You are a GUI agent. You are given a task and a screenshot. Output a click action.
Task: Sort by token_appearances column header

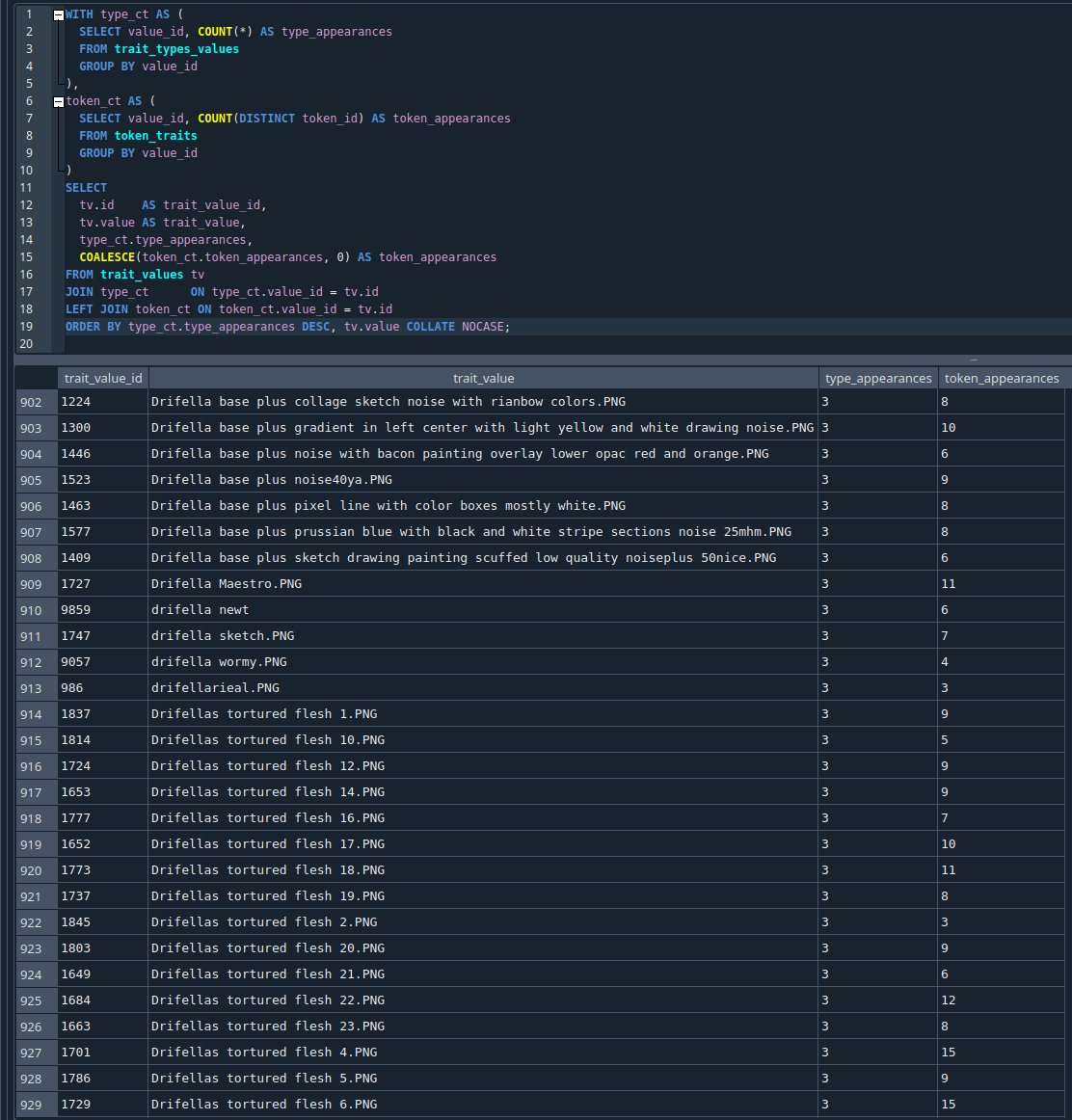pyautogui.click(x=1002, y=379)
